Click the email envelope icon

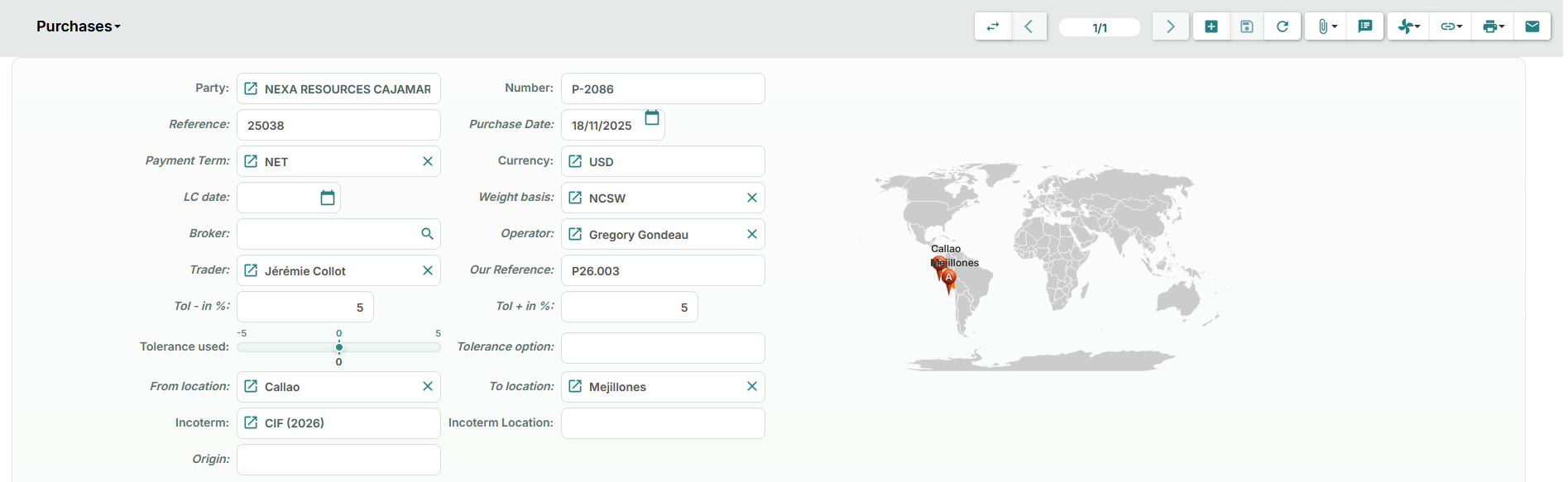click(x=1532, y=26)
